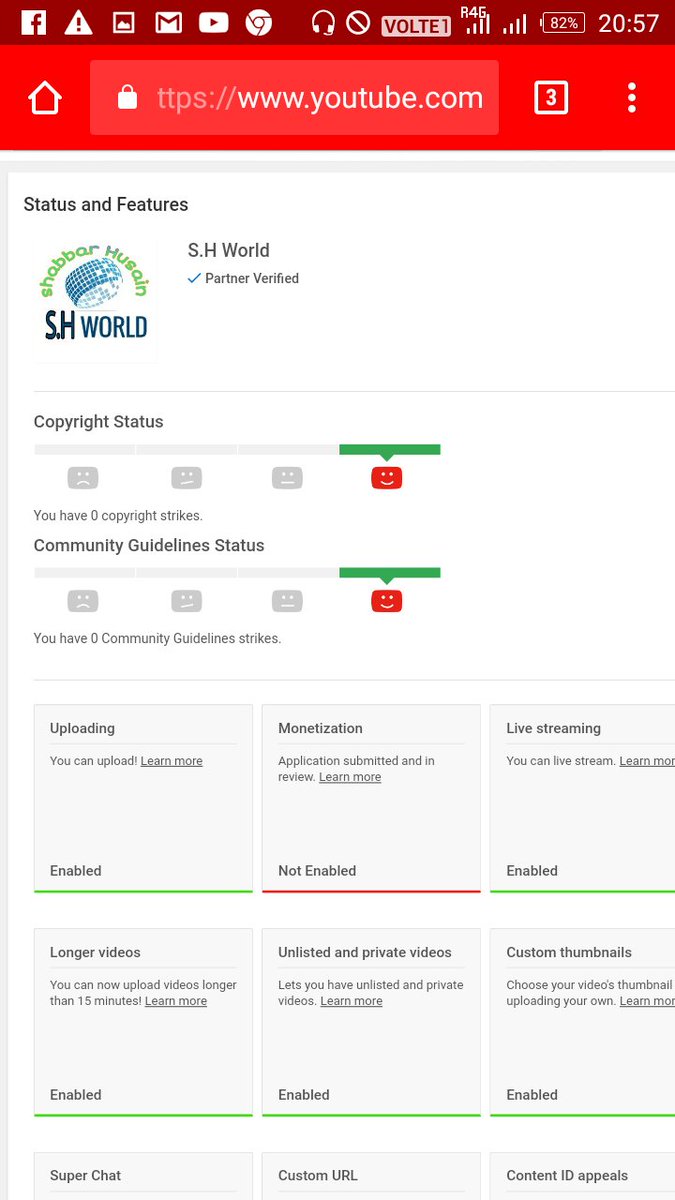The image size is (675, 1200).
Task: Click the Uploading card title
Action: pos(82,728)
